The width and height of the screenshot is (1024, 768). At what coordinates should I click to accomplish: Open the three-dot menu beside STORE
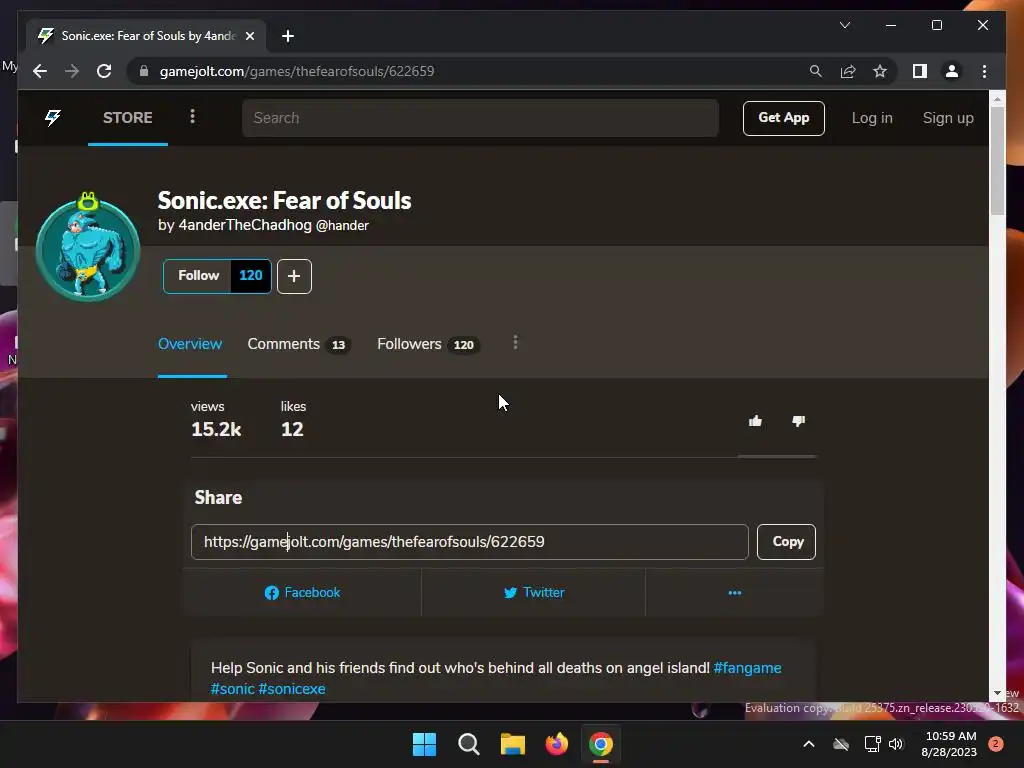coord(192,116)
